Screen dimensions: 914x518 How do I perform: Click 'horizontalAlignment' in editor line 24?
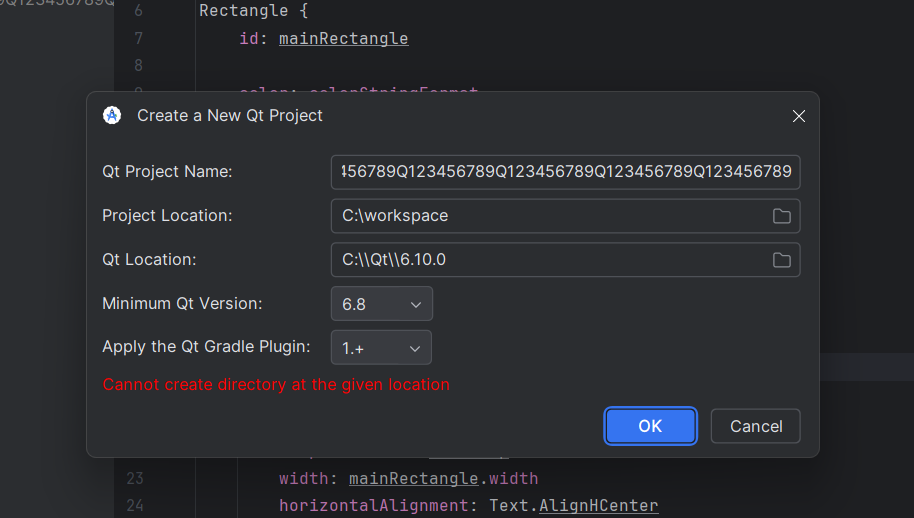tap(374, 505)
